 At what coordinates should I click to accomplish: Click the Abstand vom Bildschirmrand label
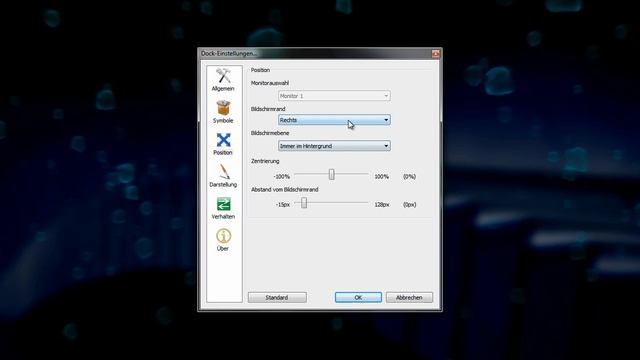pyautogui.click(x=284, y=189)
